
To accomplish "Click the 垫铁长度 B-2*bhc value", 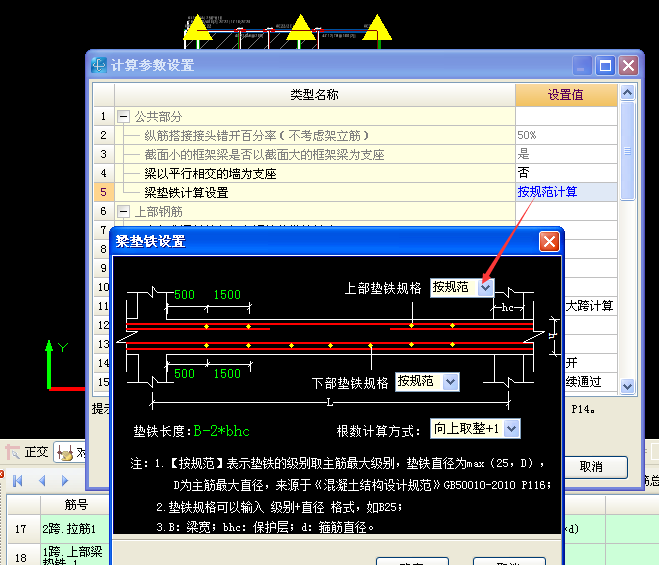I will [221, 431].
